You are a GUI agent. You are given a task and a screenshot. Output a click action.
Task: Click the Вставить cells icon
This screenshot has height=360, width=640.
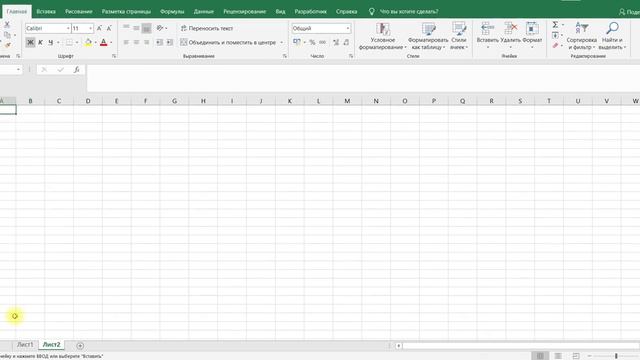(487, 29)
